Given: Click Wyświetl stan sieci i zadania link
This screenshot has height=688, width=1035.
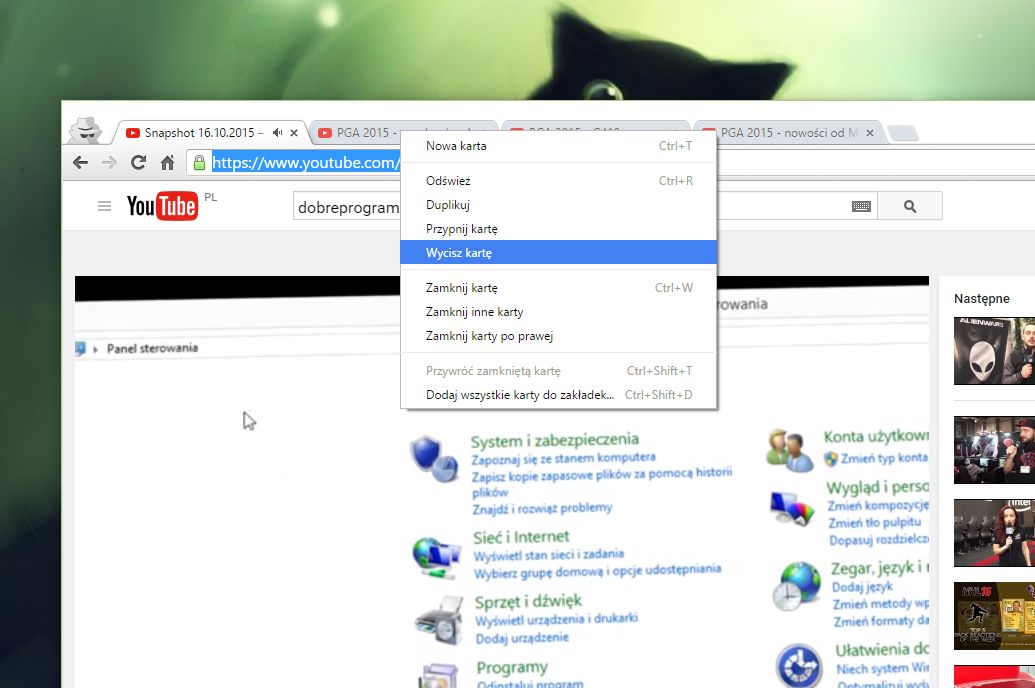Looking at the screenshot, I should [x=549, y=555].
